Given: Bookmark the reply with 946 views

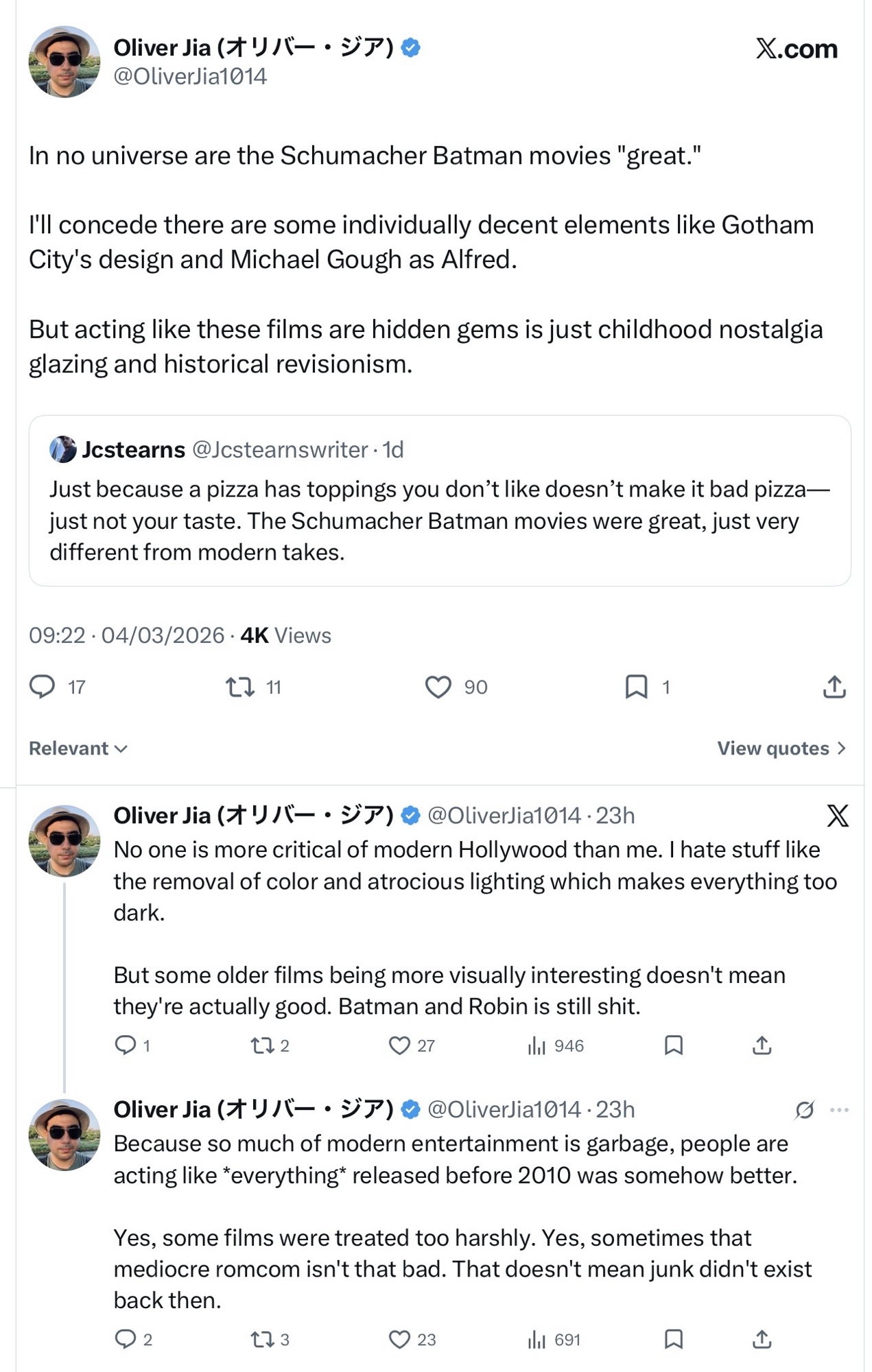Looking at the screenshot, I should point(674,1045).
